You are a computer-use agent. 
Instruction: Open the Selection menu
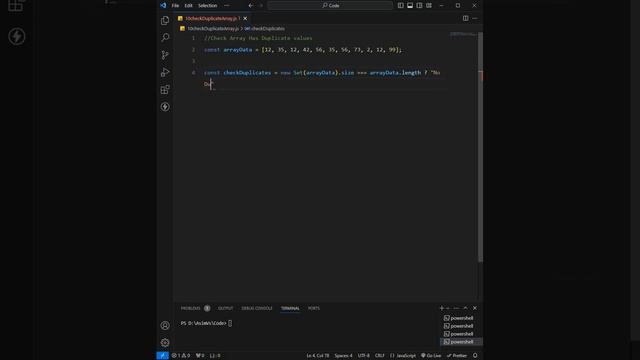pyautogui.click(x=207, y=5)
